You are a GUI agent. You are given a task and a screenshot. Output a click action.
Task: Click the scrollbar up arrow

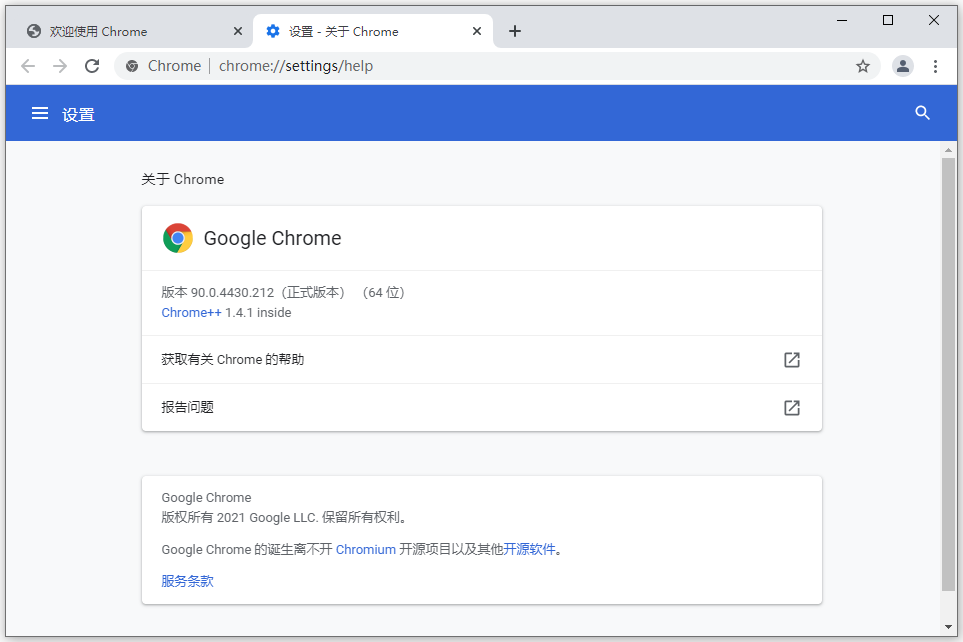948,150
